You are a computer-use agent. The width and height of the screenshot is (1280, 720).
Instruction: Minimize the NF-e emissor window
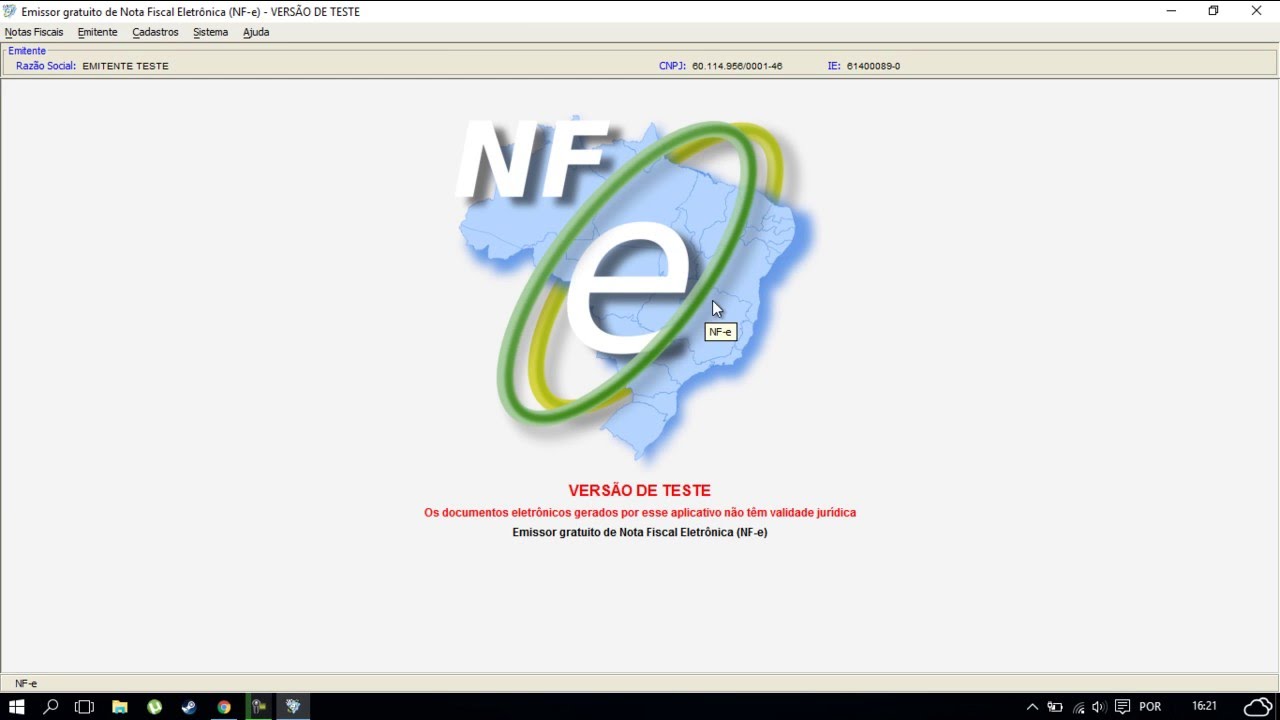coord(1171,11)
